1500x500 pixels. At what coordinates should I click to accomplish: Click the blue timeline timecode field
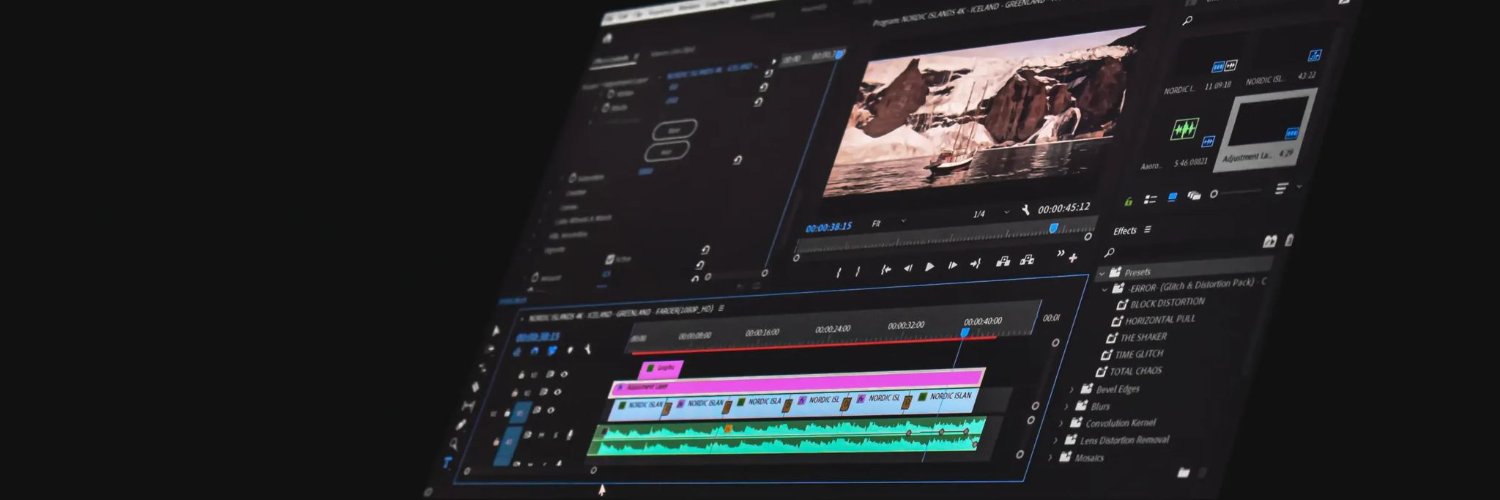point(537,337)
